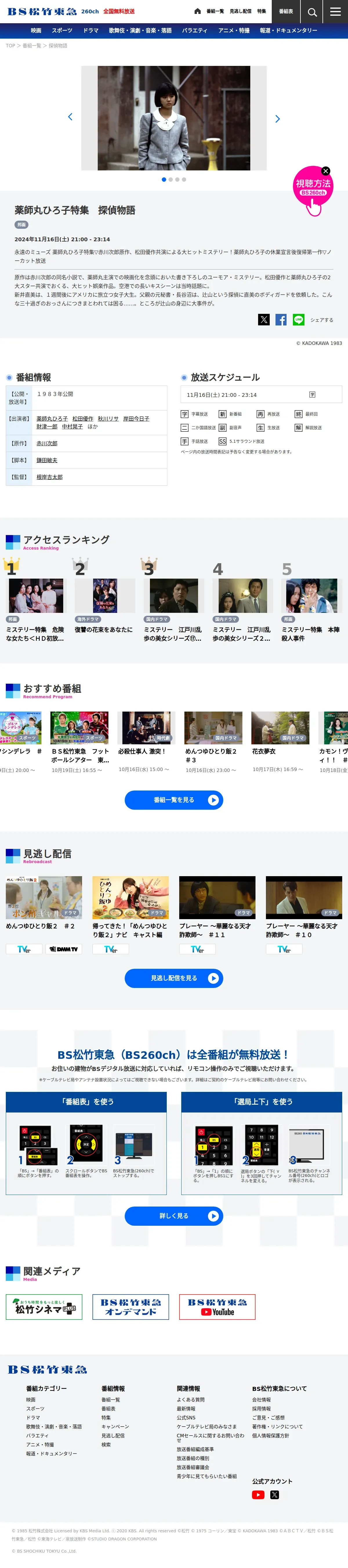This screenshot has width=348, height=1568.
Task: Select アニメ・特撮 in category navigation
Action: click(x=234, y=30)
